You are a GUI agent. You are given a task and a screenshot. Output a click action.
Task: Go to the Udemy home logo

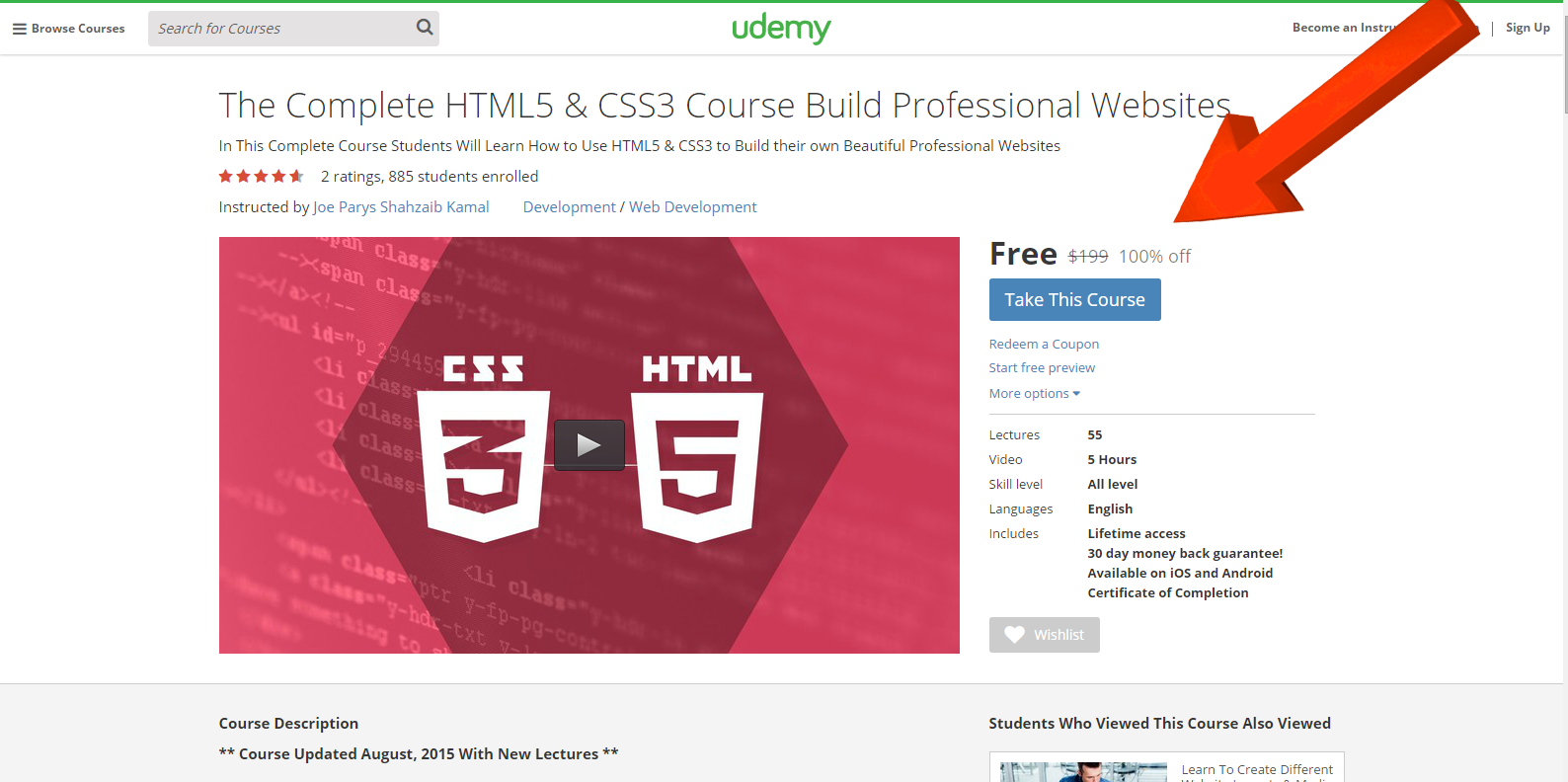point(781,28)
